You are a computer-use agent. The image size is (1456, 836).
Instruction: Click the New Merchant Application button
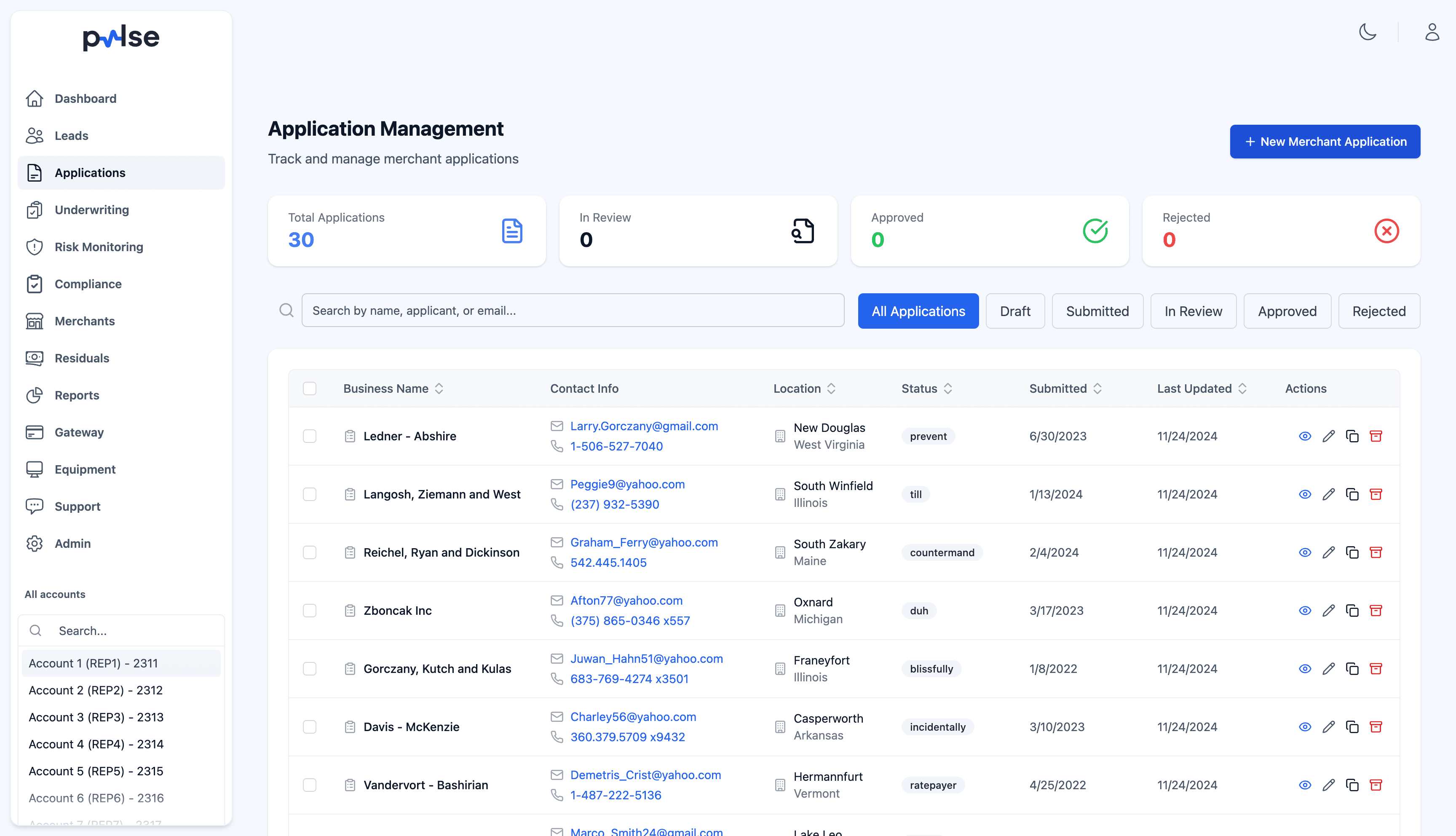coord(1325,141)
